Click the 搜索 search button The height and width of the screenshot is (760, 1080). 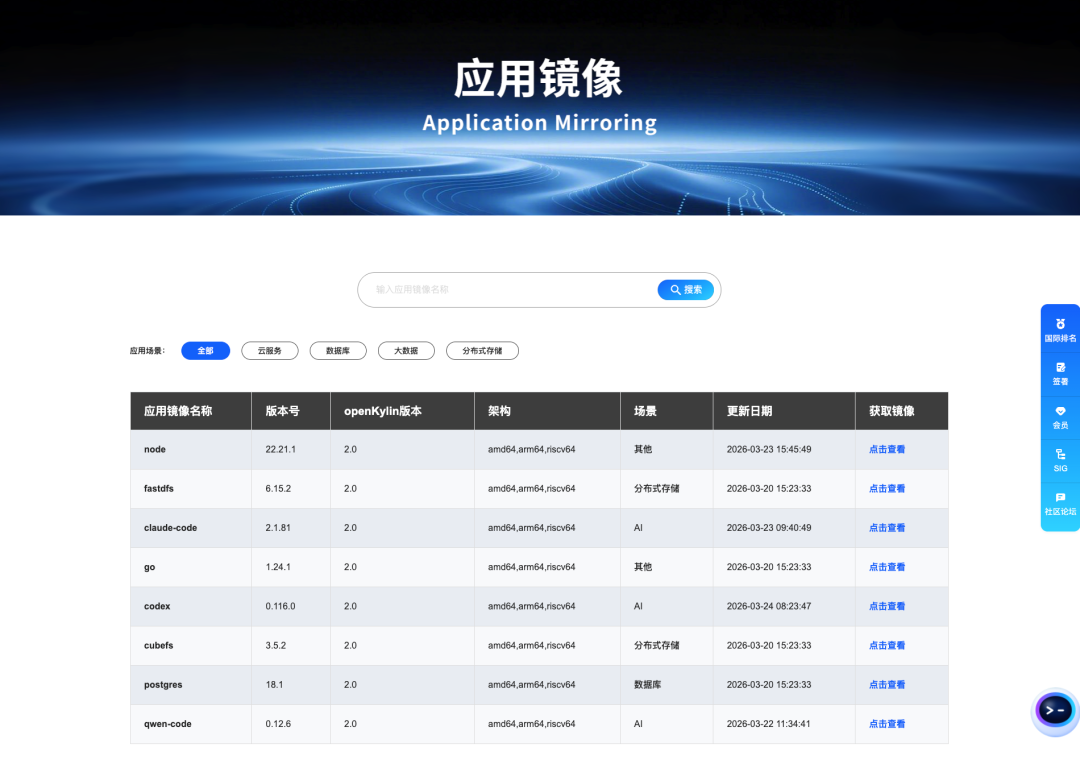point(686,290)
